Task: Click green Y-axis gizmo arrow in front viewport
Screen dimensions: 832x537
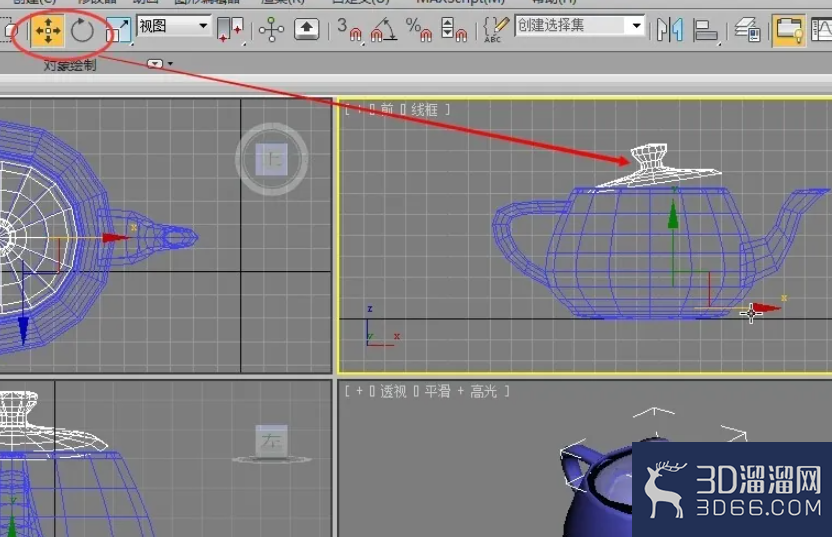Action: click(673, 215)
